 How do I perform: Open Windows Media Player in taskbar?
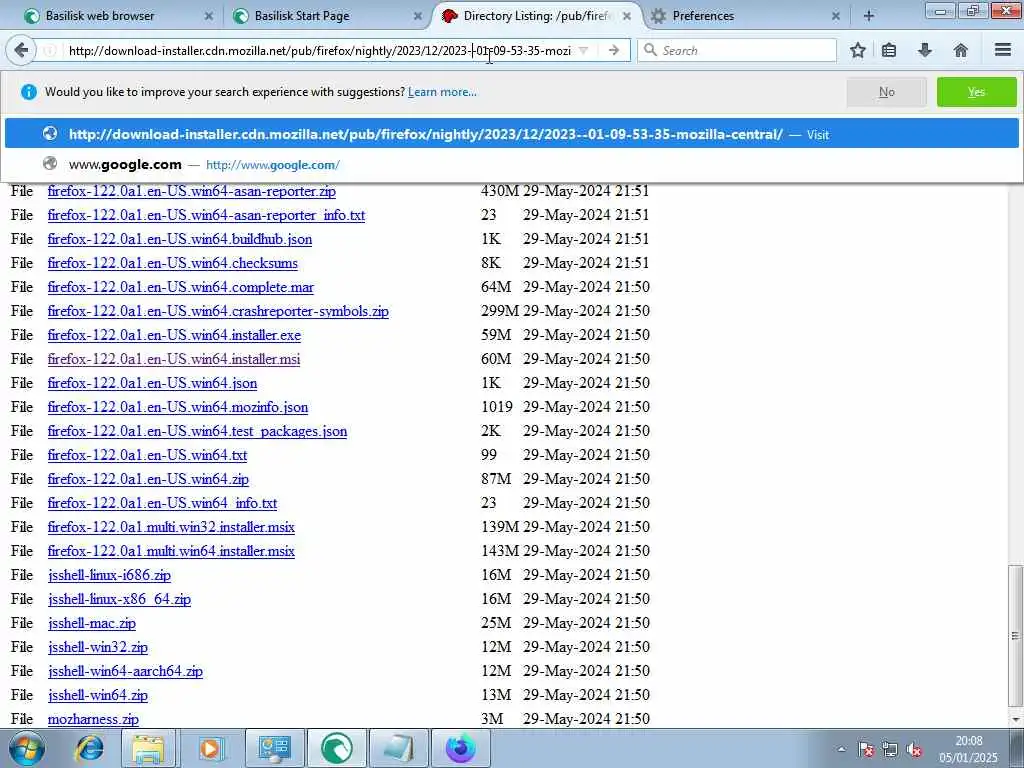click(x=210, y=748)
